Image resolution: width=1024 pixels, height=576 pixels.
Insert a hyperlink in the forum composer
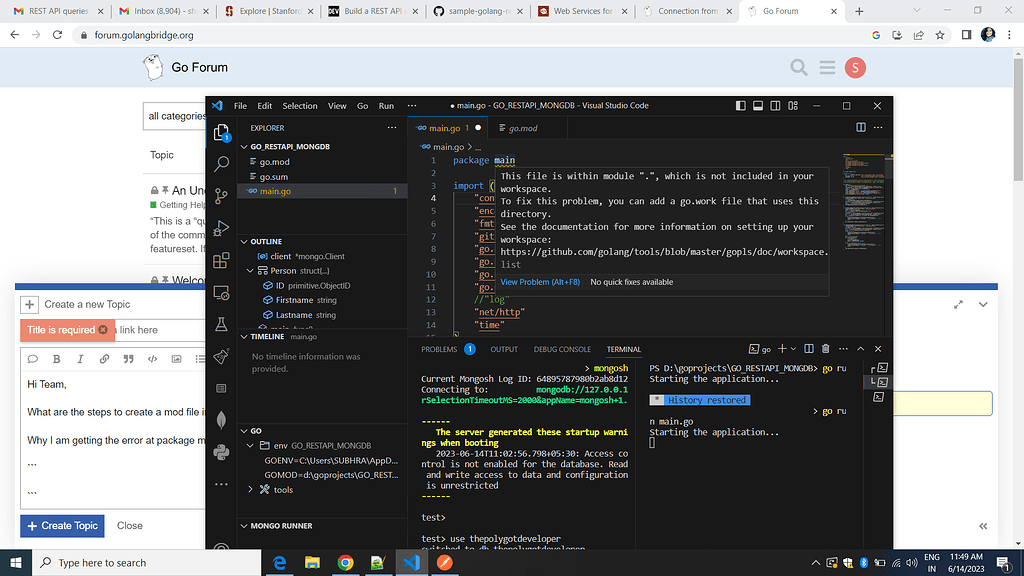[x=104, y=359]
